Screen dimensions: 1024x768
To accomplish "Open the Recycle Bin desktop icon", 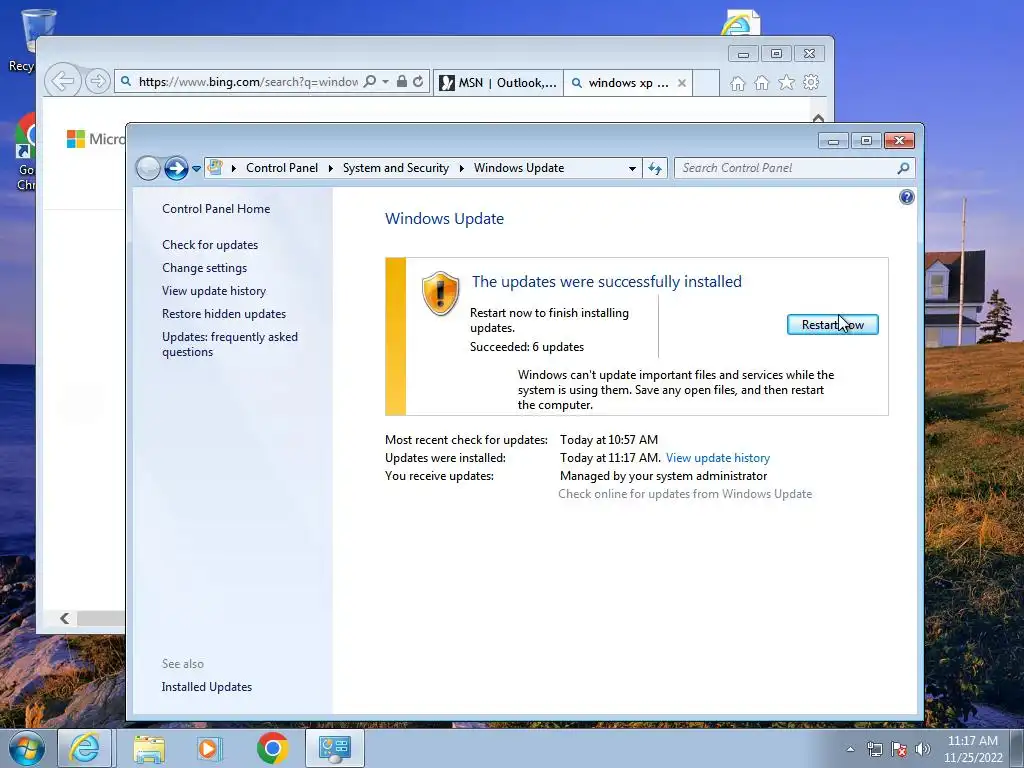I will 29,37.
